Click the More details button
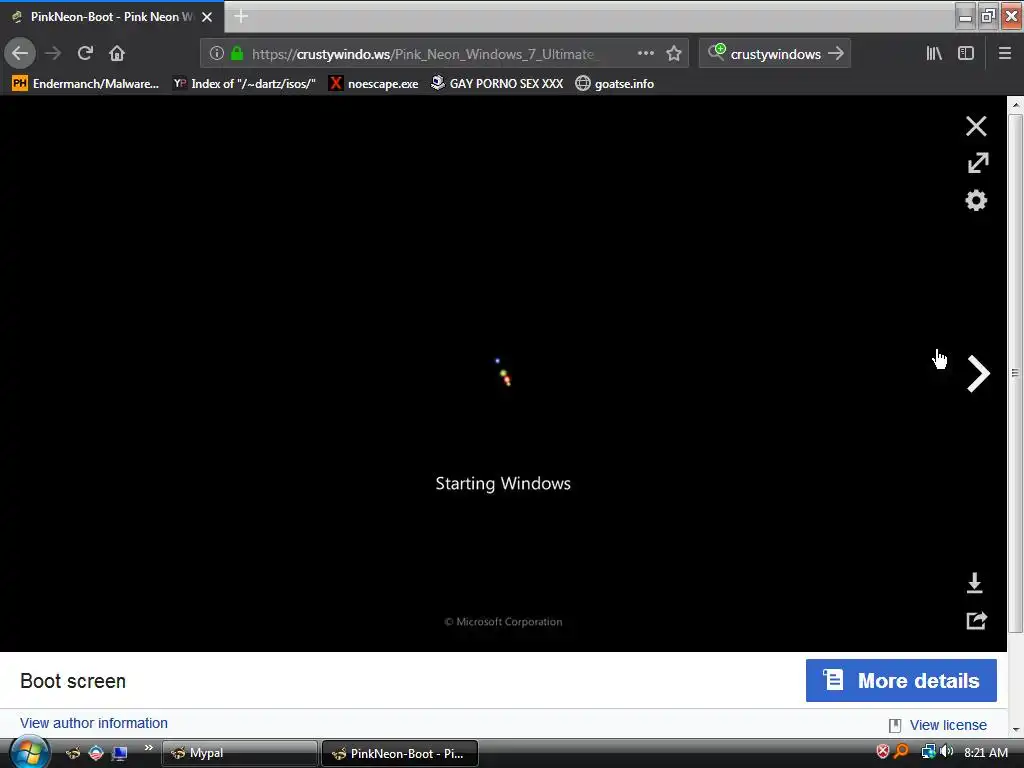Image resolution: width=1024 pixels, height=768 pixels. click(901, 680)
